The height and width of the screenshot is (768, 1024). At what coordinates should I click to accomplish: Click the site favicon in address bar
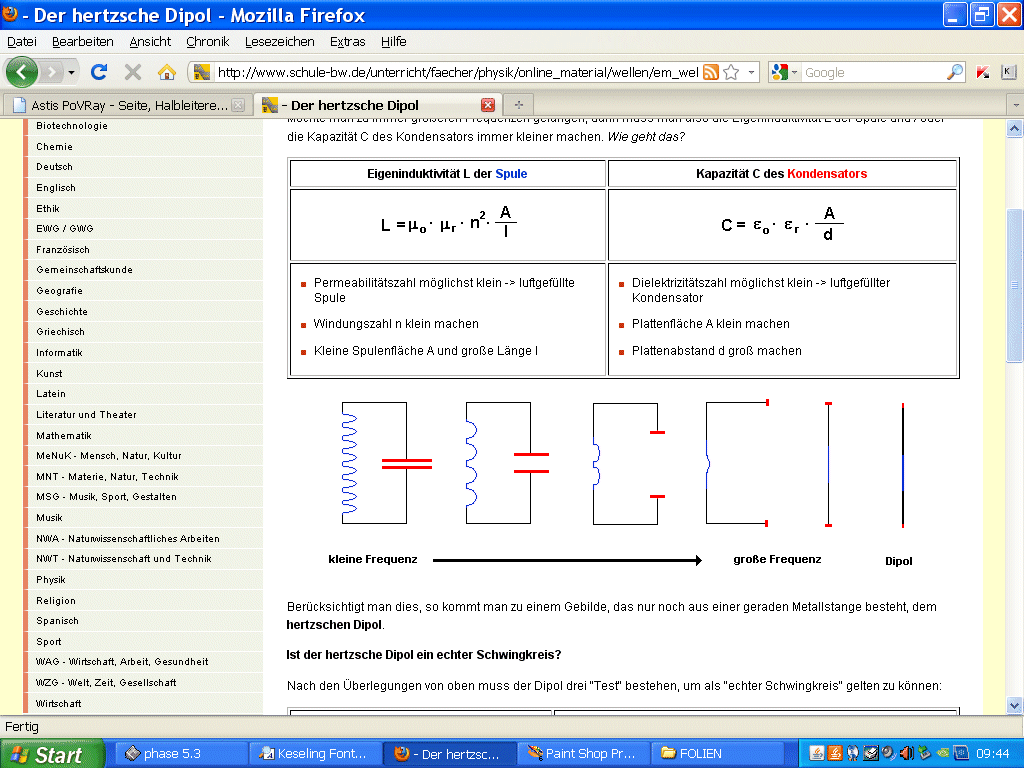tap(202, 72)
